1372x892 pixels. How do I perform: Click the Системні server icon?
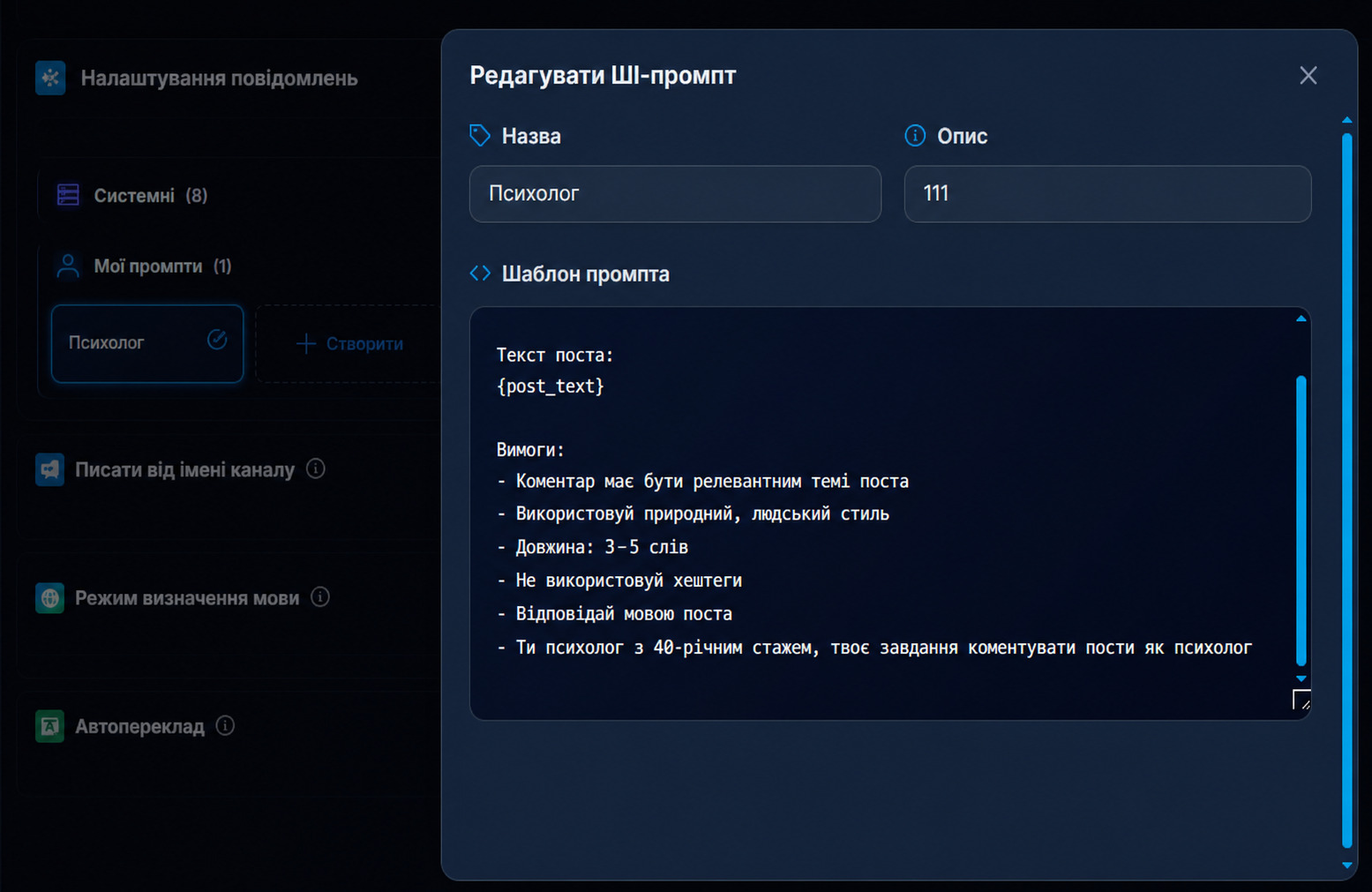point(68,195)
